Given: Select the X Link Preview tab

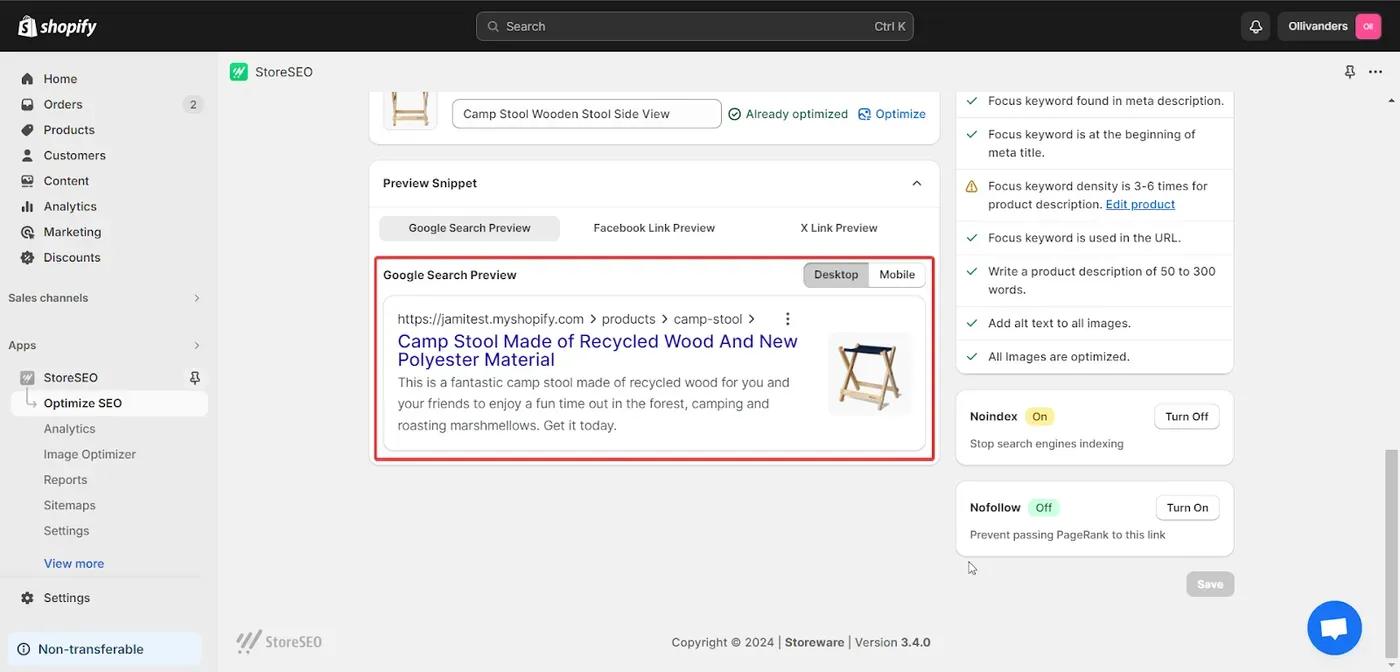Looking at the screenshot, I should (x=839, y=228).
